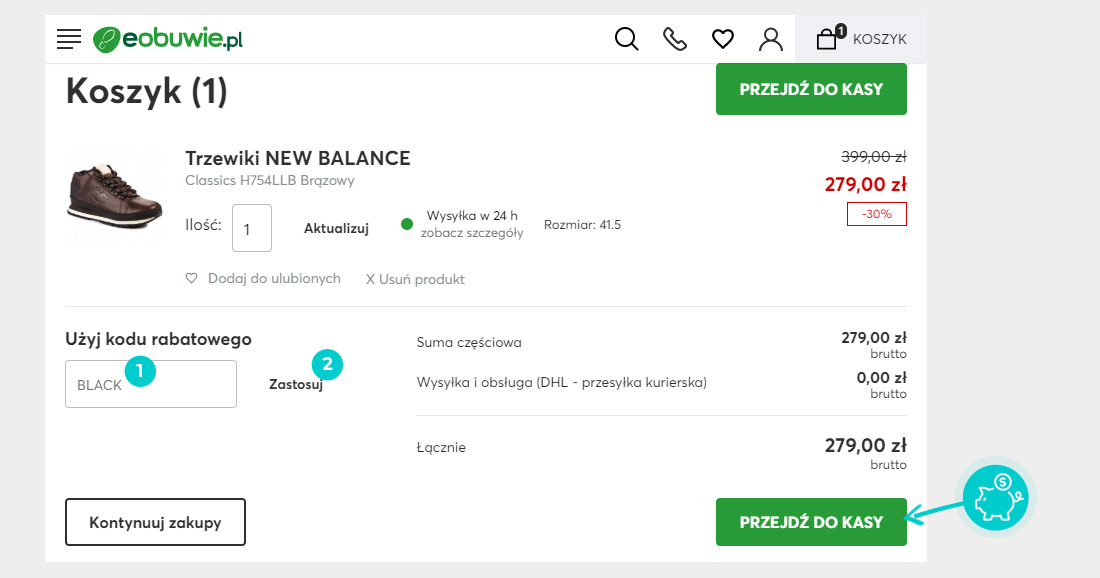The image size is (1100, 578).
Task: Click the shopping bag cart icon
Action: point(829,38)
